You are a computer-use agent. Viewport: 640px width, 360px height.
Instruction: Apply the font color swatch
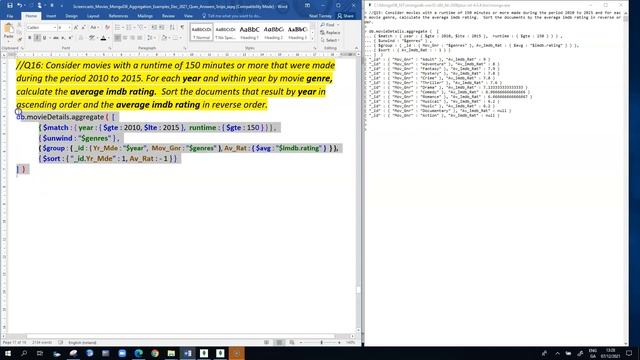click(x=103, y=38)
